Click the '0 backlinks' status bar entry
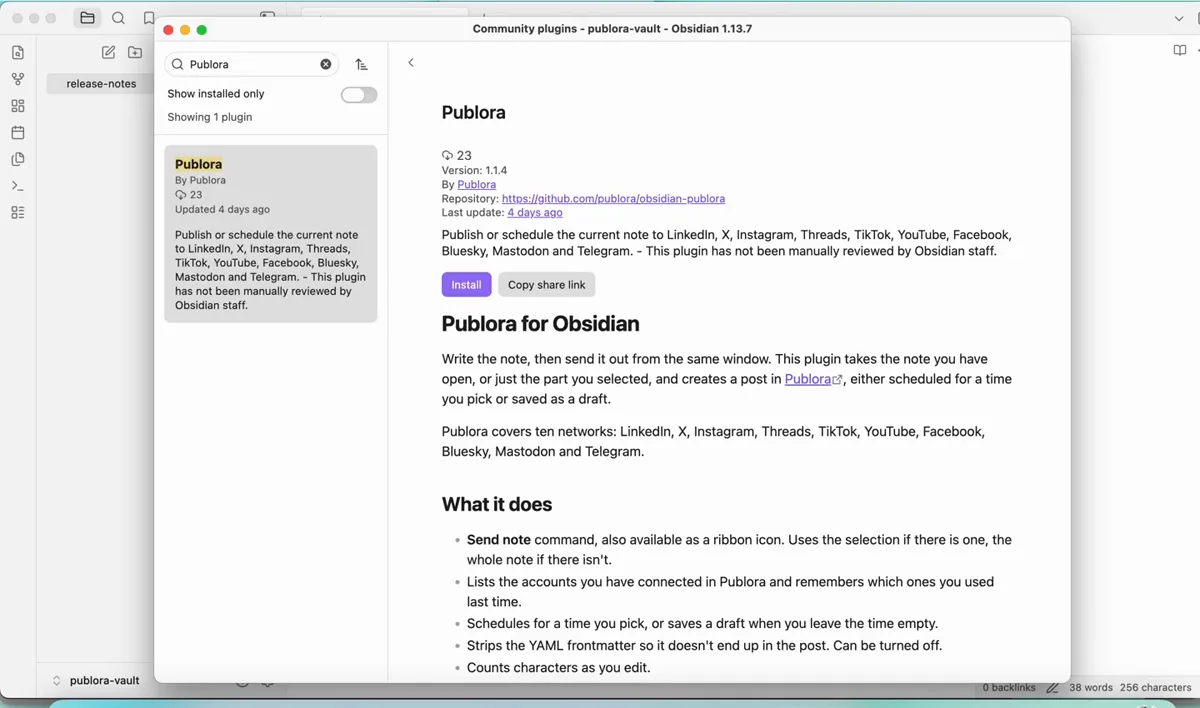The width and height of the screenshot is (1200, 708). pyautogui.click(x=1009, y=688)
